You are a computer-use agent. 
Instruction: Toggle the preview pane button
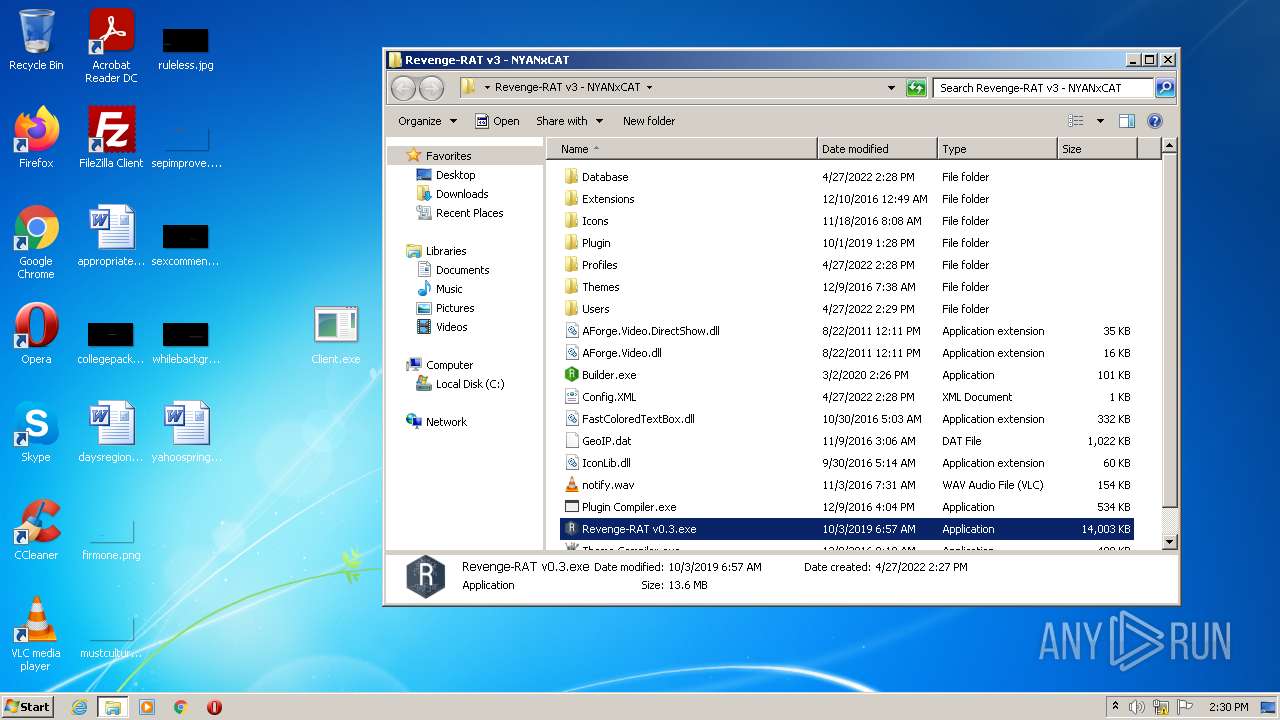[x=1127, y=121]
